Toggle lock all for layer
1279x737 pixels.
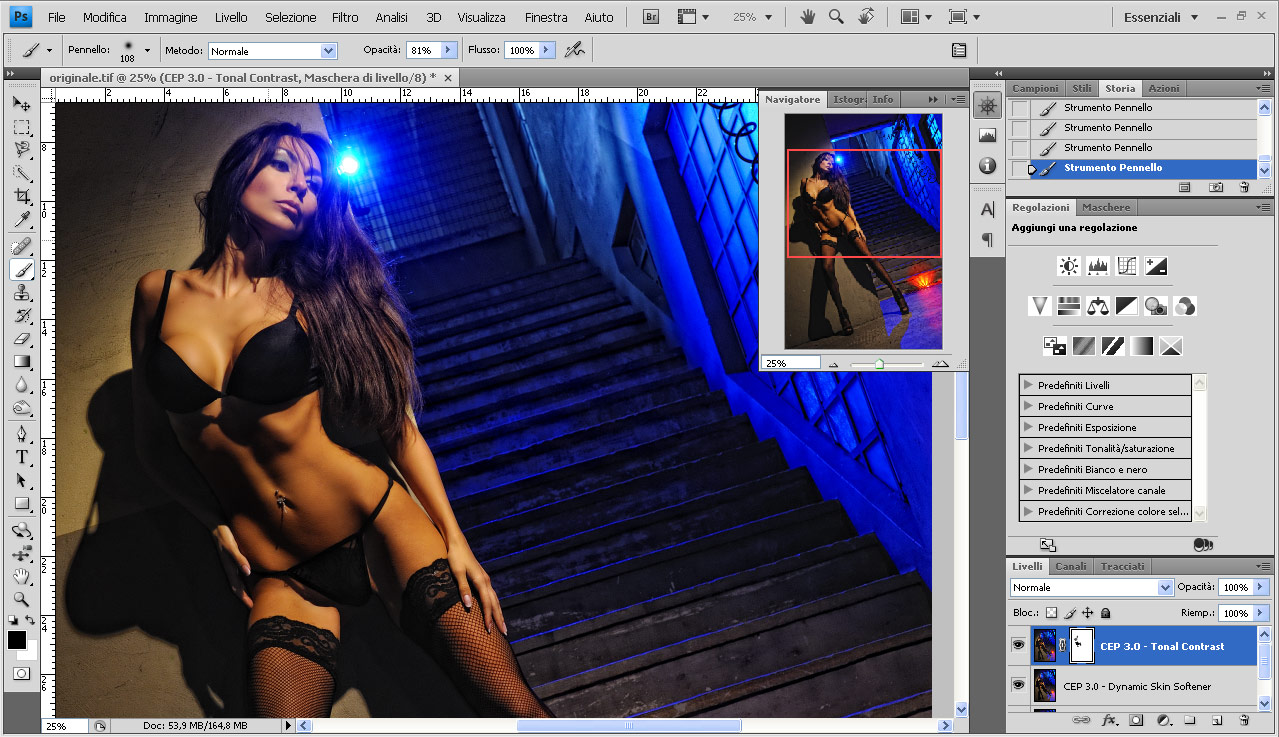[1105, 612]
